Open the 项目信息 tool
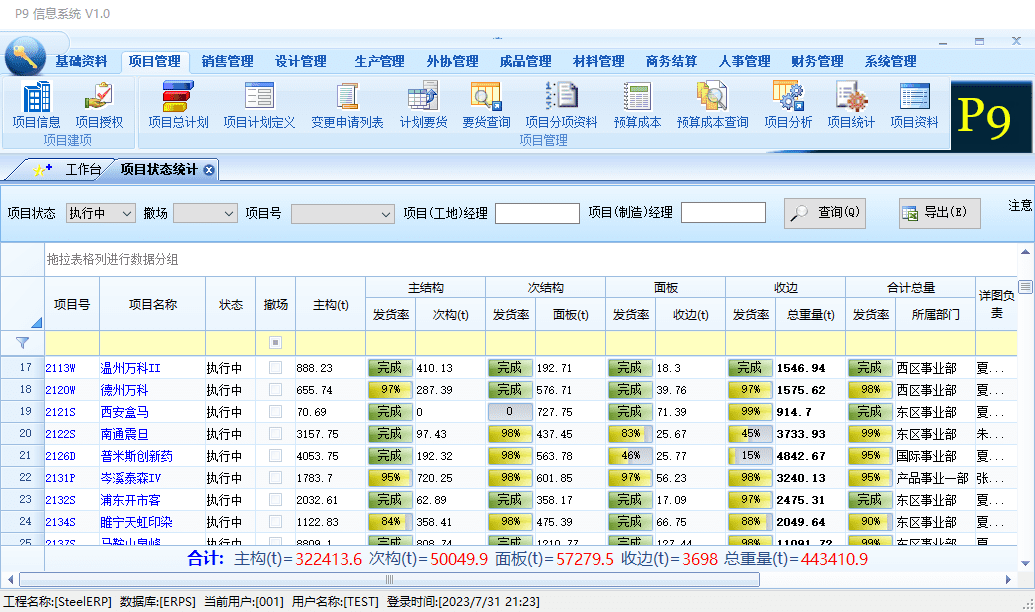The height and width of the screenshot is (612, 1035). click(36, 105)
